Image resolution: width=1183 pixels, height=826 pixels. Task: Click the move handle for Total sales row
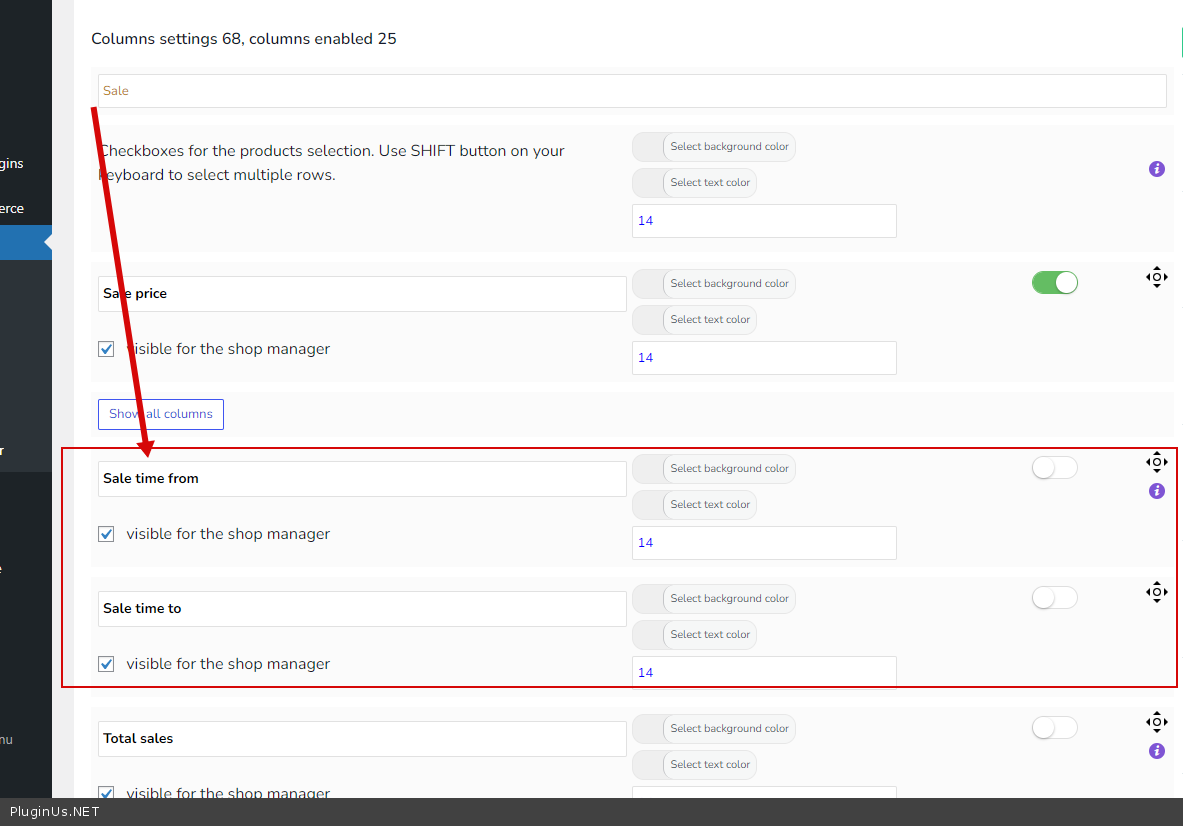[x=1156, y=722]
